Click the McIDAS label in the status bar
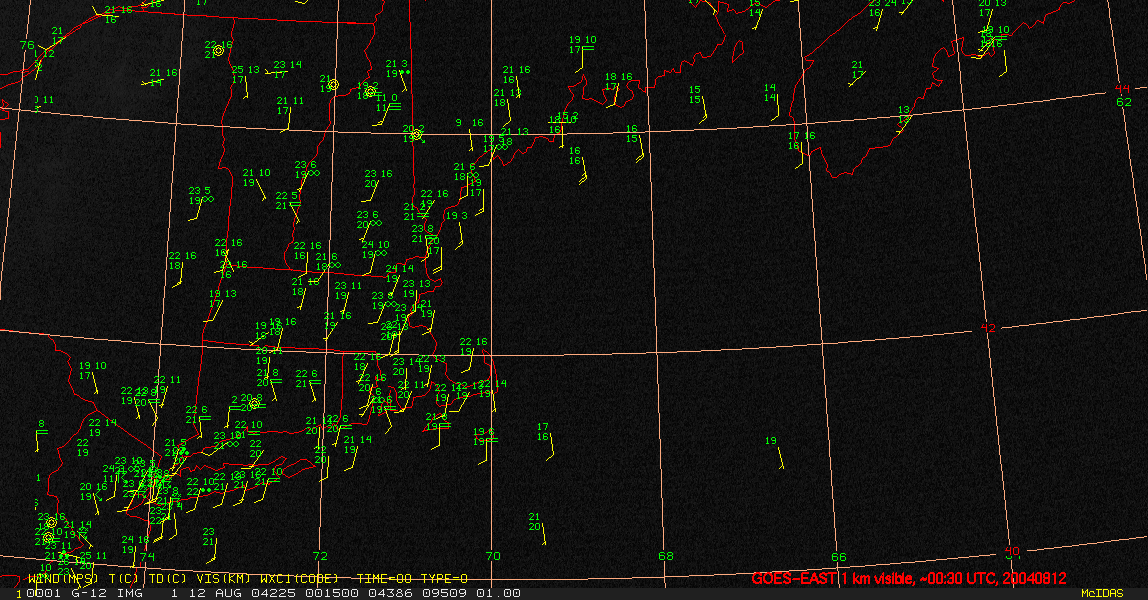 (x=1102, y=593)
